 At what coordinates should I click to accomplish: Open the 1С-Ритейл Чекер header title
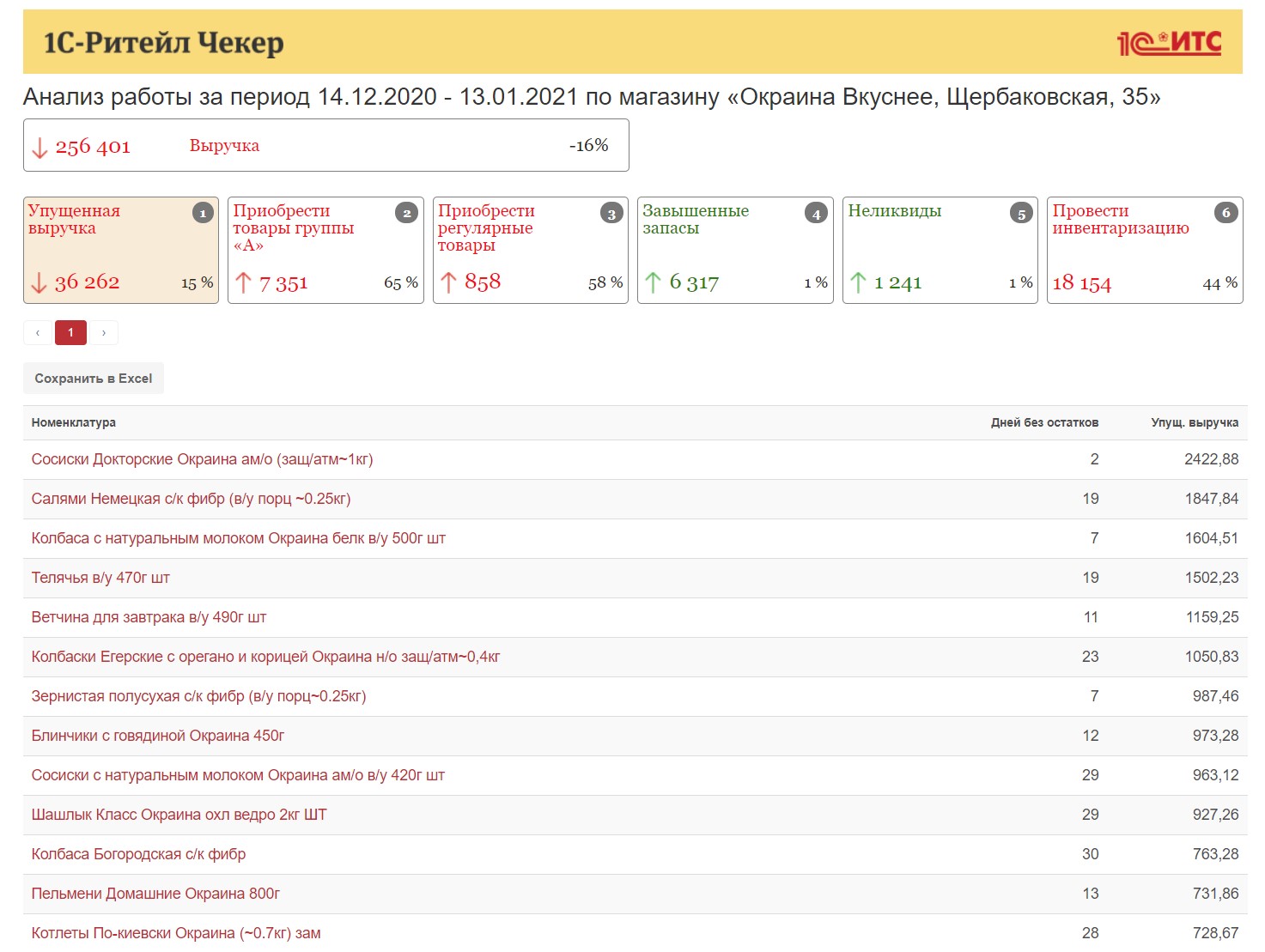pos(163,42)
